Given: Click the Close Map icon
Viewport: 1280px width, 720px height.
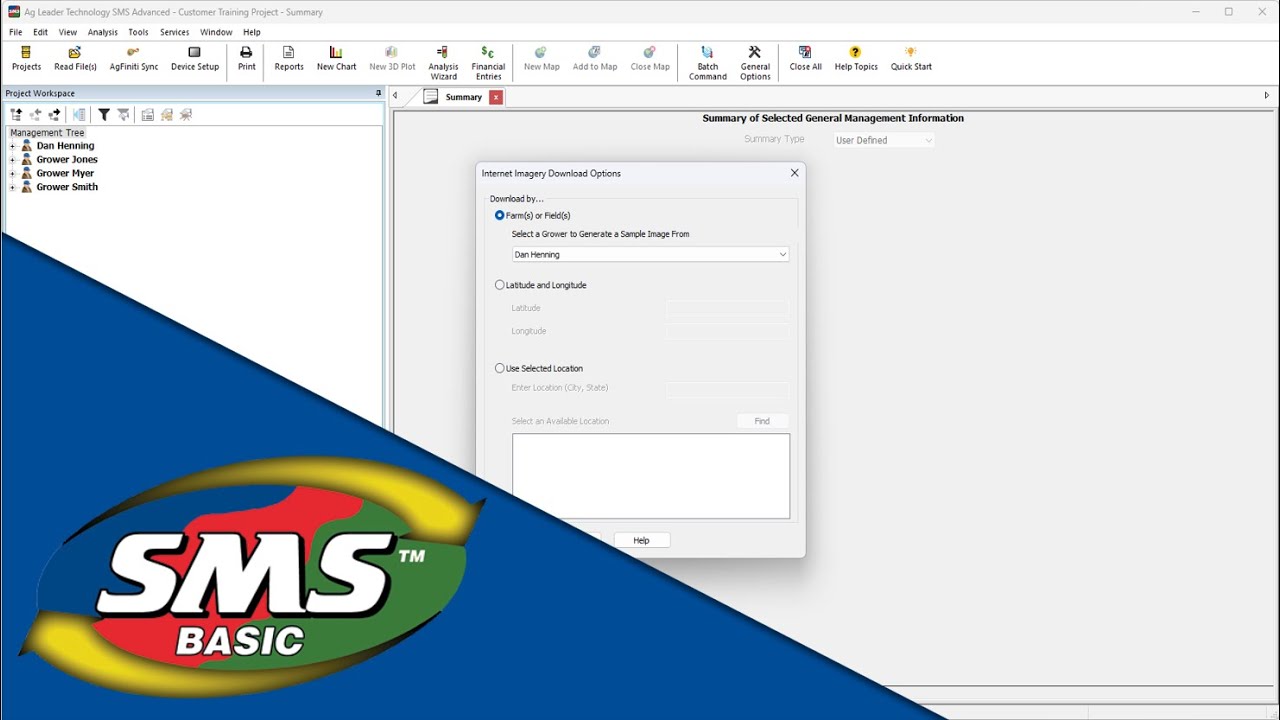Looking at the screenshot, I should [650, 59].
